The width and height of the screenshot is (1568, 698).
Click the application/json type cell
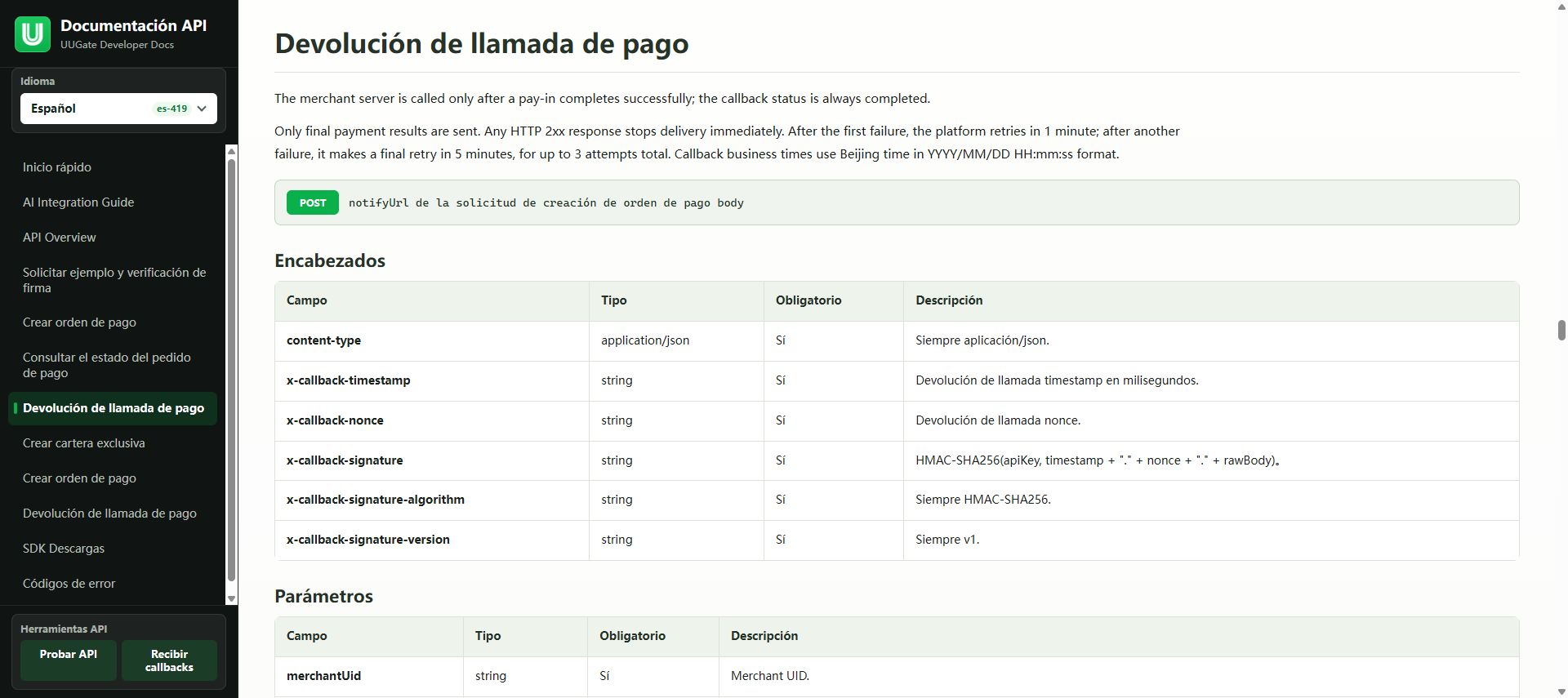(676, 340)
